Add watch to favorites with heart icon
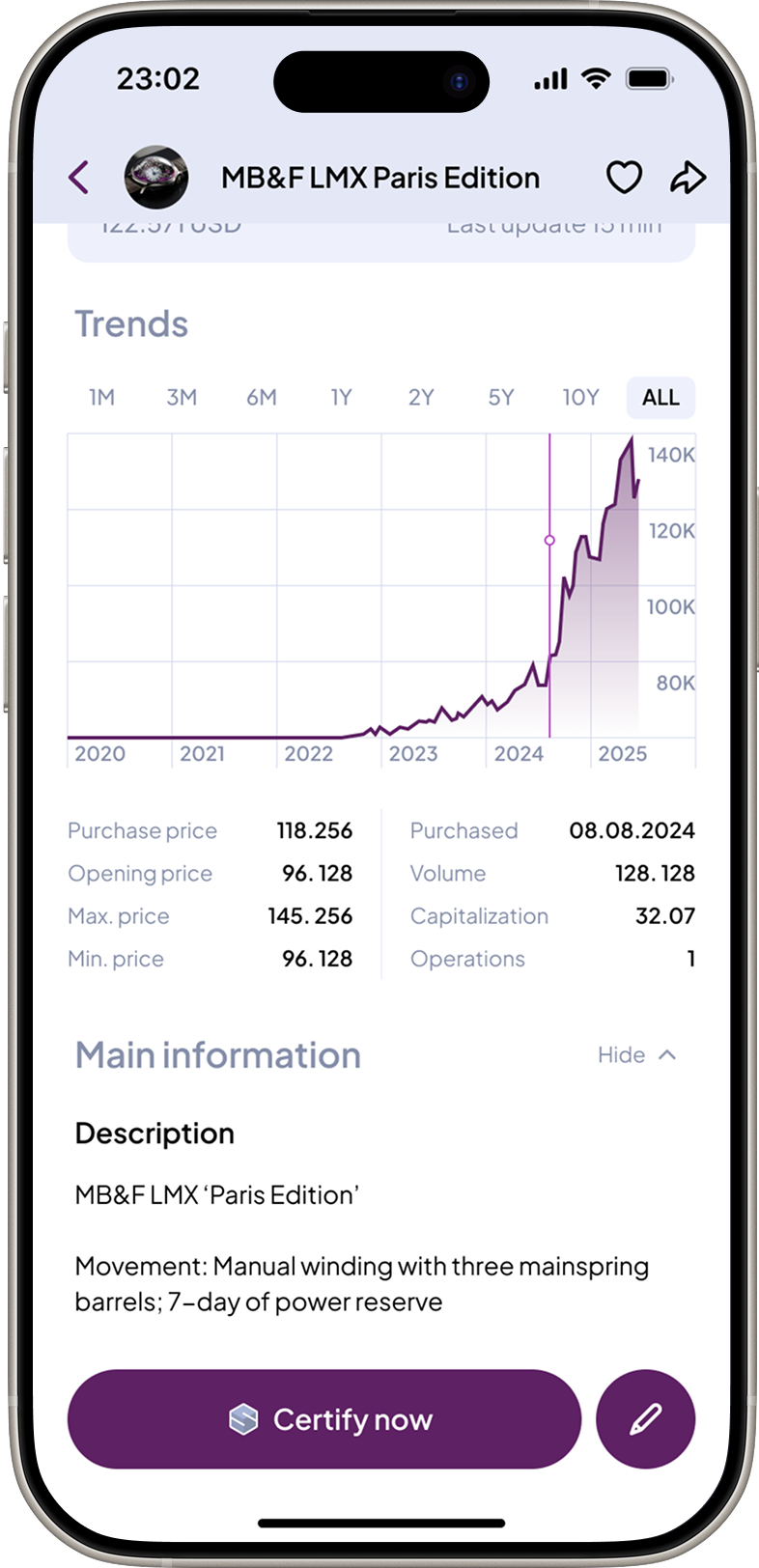The height and width of the screenshot is (1568, 759). click(624, 178)
